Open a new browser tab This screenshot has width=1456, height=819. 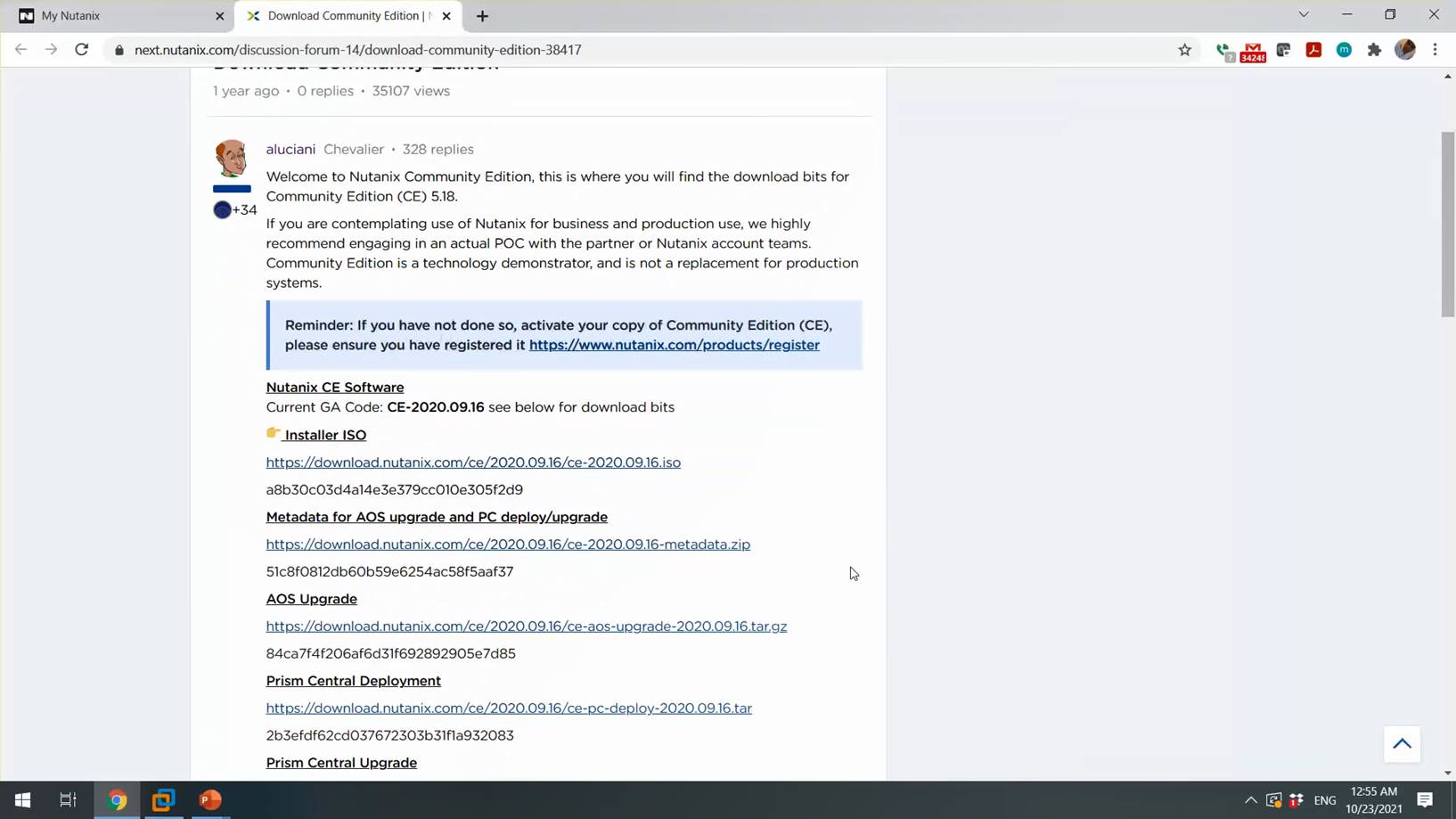(x=482, y=16)
